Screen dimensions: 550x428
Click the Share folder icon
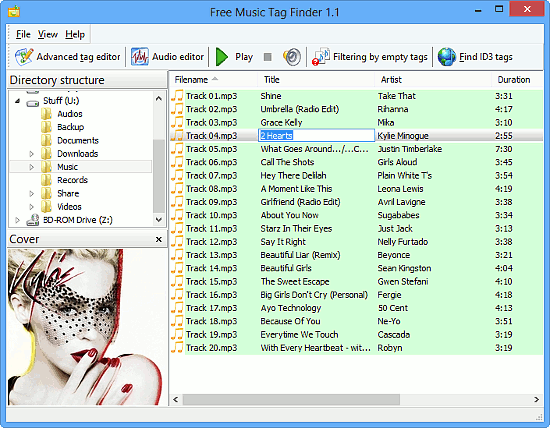tap(46, 193)
